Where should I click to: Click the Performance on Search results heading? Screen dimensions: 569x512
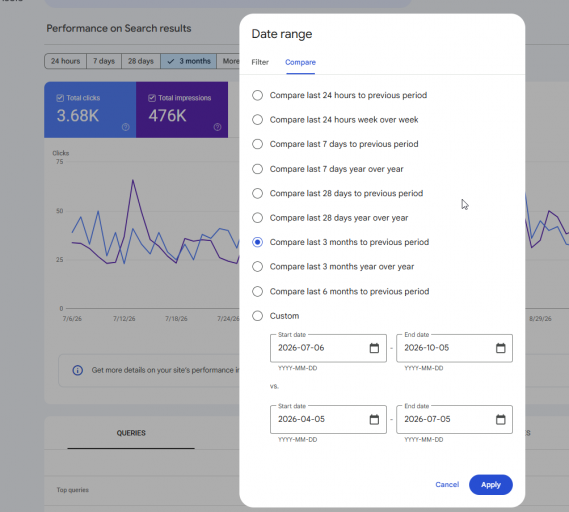(119, 28)
